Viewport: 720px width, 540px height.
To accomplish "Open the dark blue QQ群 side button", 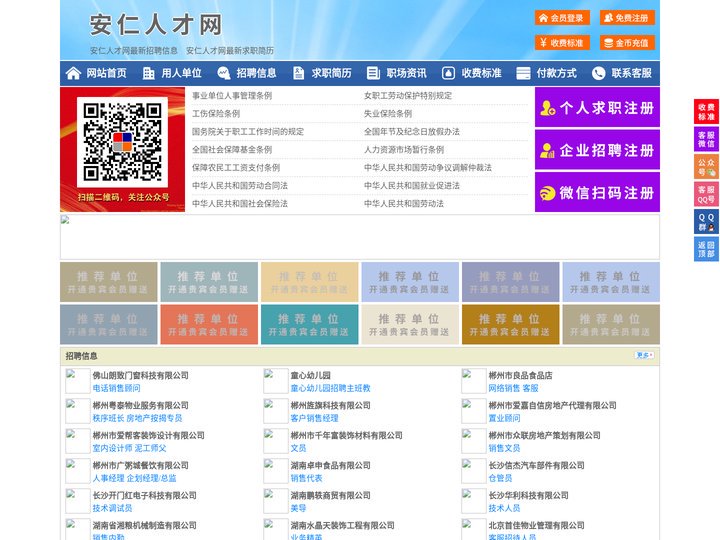I will pyautogui.click(x=706, y=222).
